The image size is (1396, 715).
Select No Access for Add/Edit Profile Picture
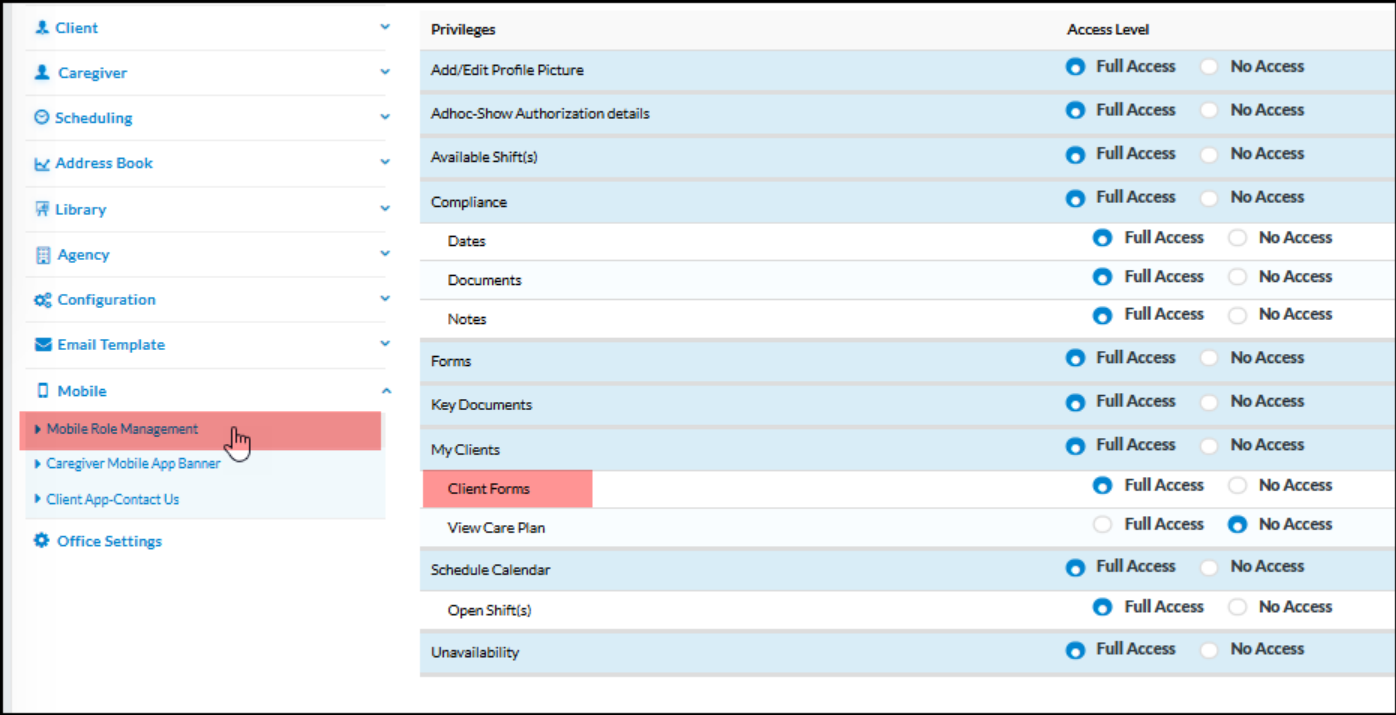pos(1209,66)
